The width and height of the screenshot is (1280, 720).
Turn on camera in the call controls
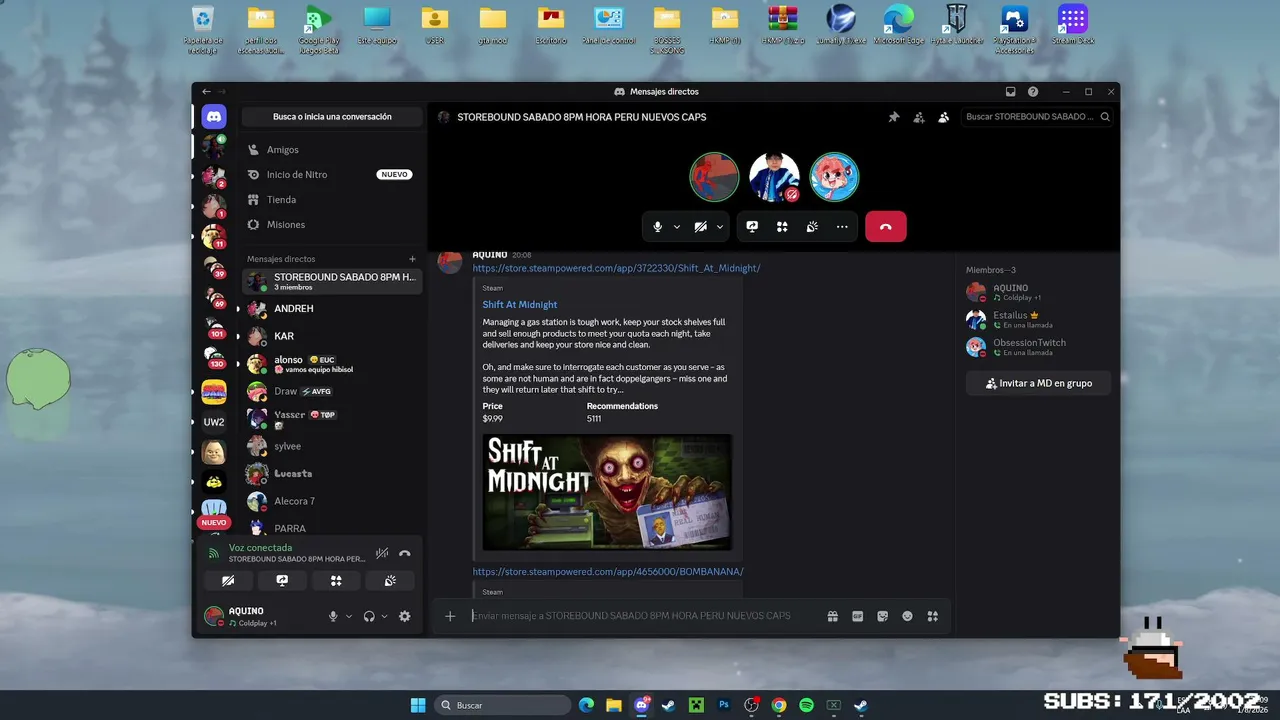coord(701,227)
